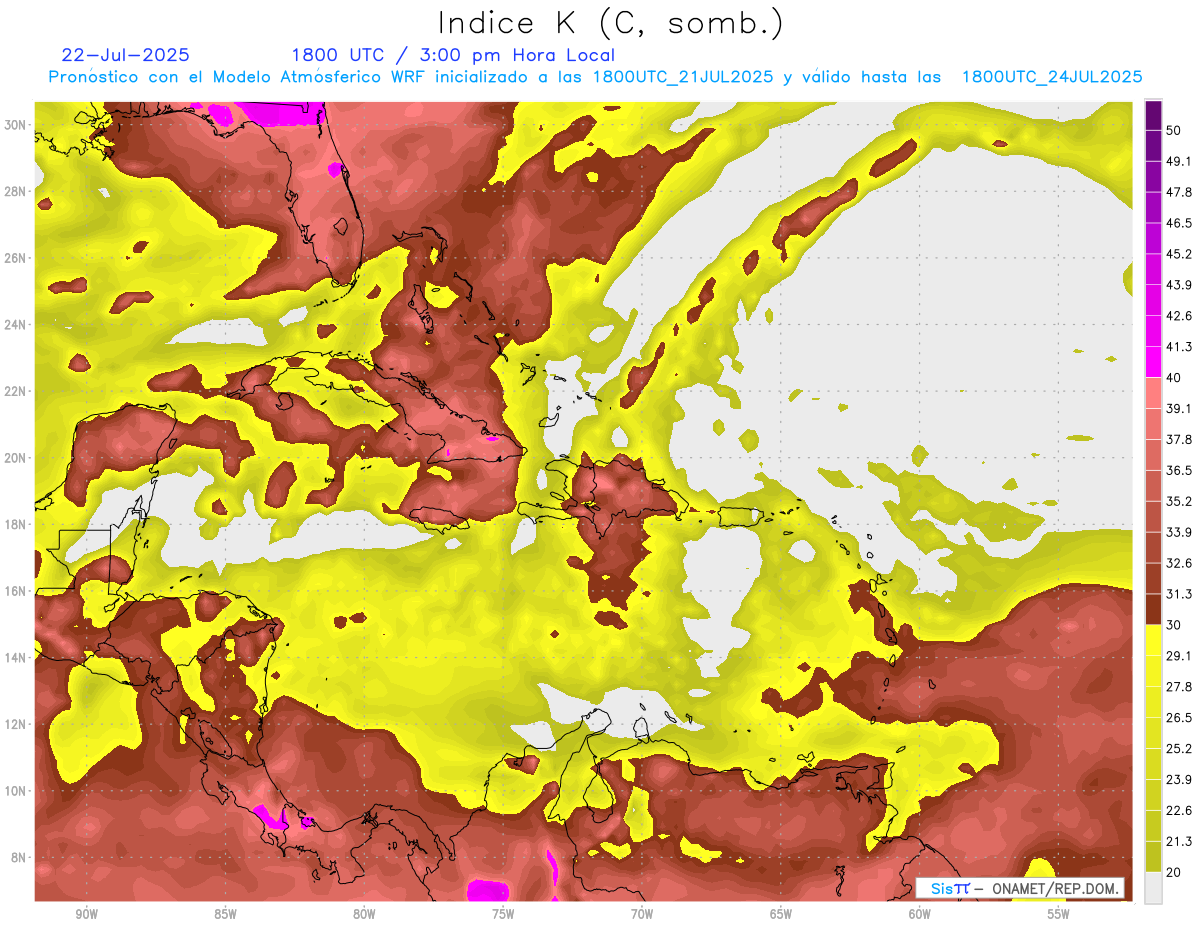This screenshot has height=927, width=1200.
Task: Click the colorbar label '30'
Action: coord(1174,625)
